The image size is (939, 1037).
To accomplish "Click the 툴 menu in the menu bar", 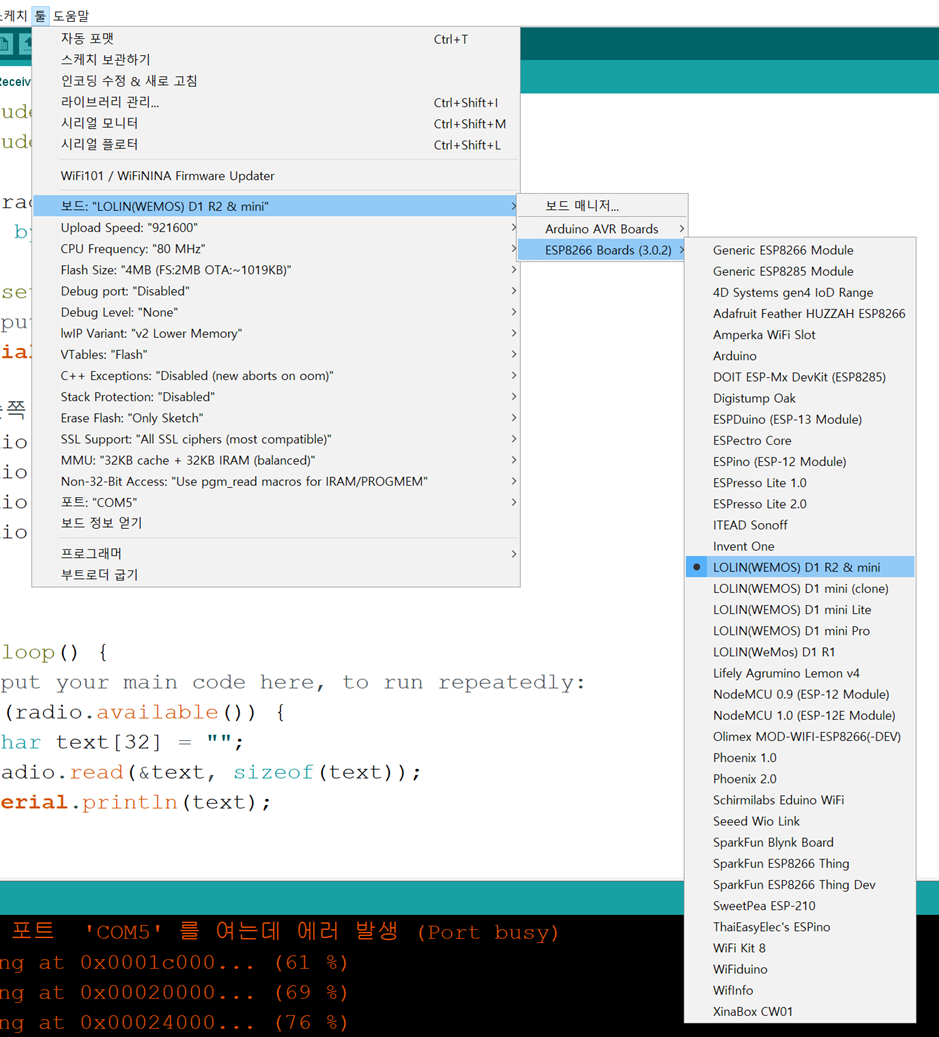I will pos(40,15).
